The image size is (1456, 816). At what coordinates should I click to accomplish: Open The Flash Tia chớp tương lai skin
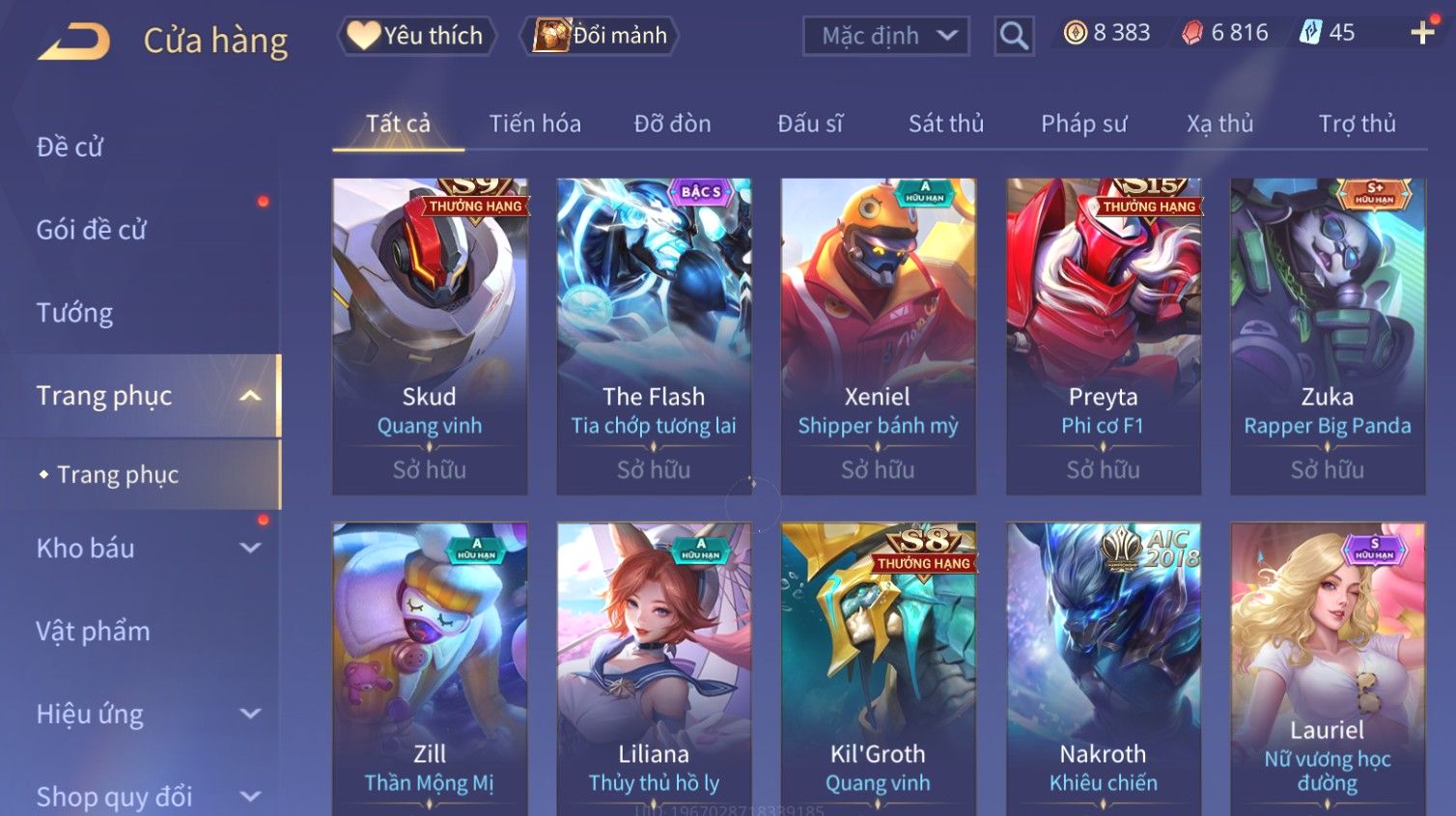(x=654, y=336)
